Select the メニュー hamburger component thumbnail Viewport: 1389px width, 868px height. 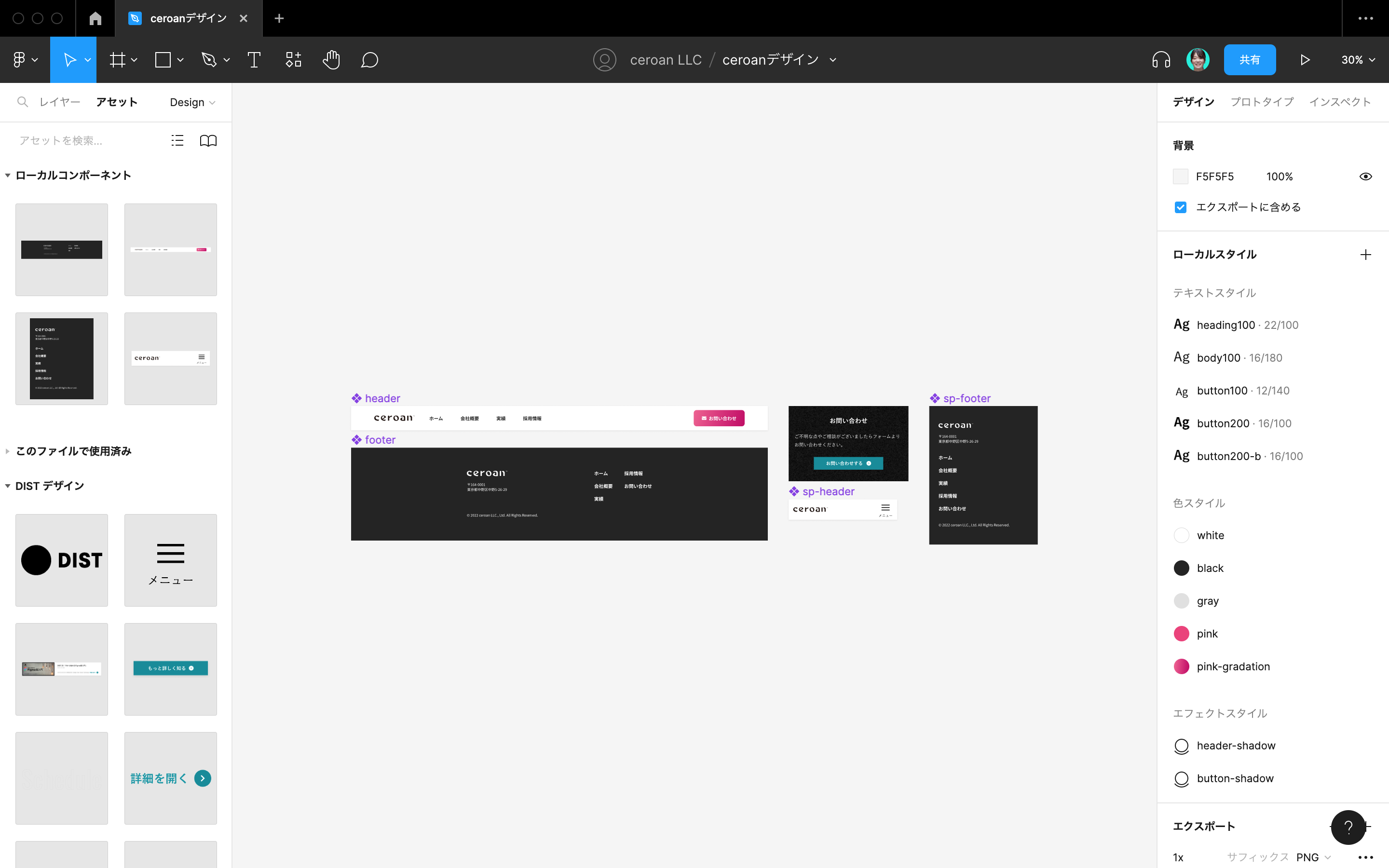pyautogui.click(x=170, y=560)
